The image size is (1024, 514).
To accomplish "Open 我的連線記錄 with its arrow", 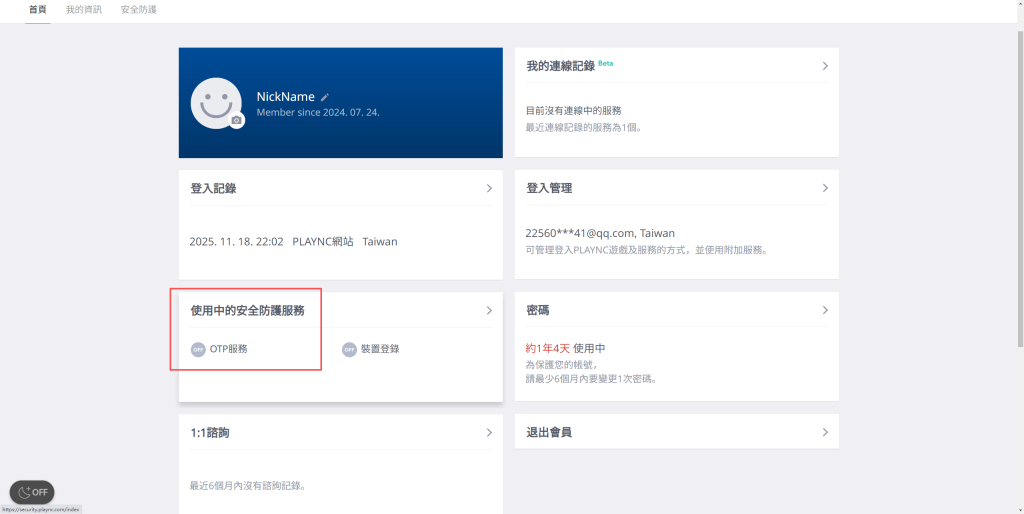I will coord(825,66).
